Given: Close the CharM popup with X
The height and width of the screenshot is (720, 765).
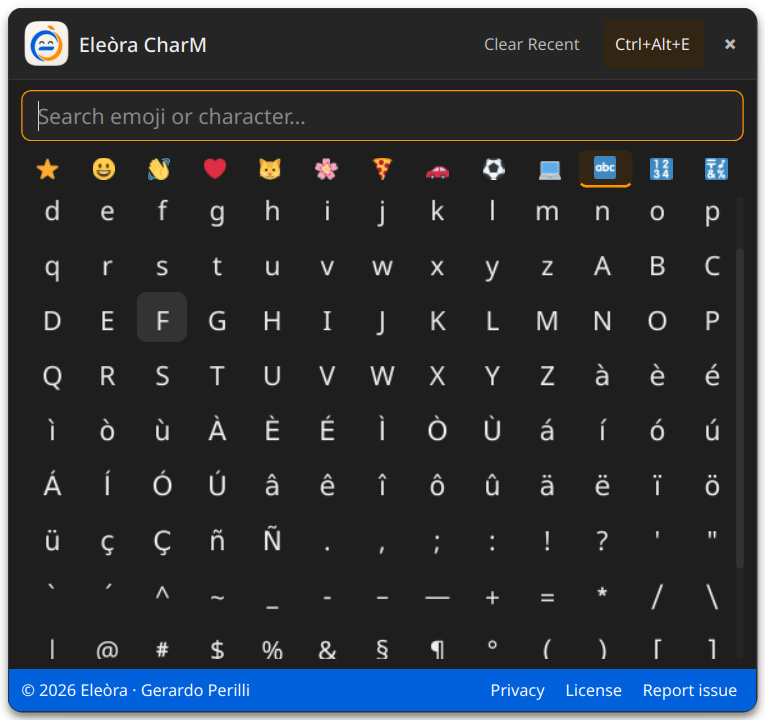Looking at the screenshot, I should pos(730,44).
